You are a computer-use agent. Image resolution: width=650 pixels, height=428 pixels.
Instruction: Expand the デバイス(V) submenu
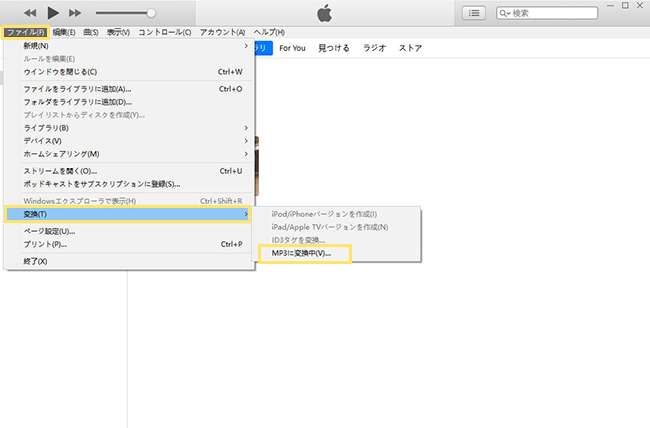pos(129,141)
